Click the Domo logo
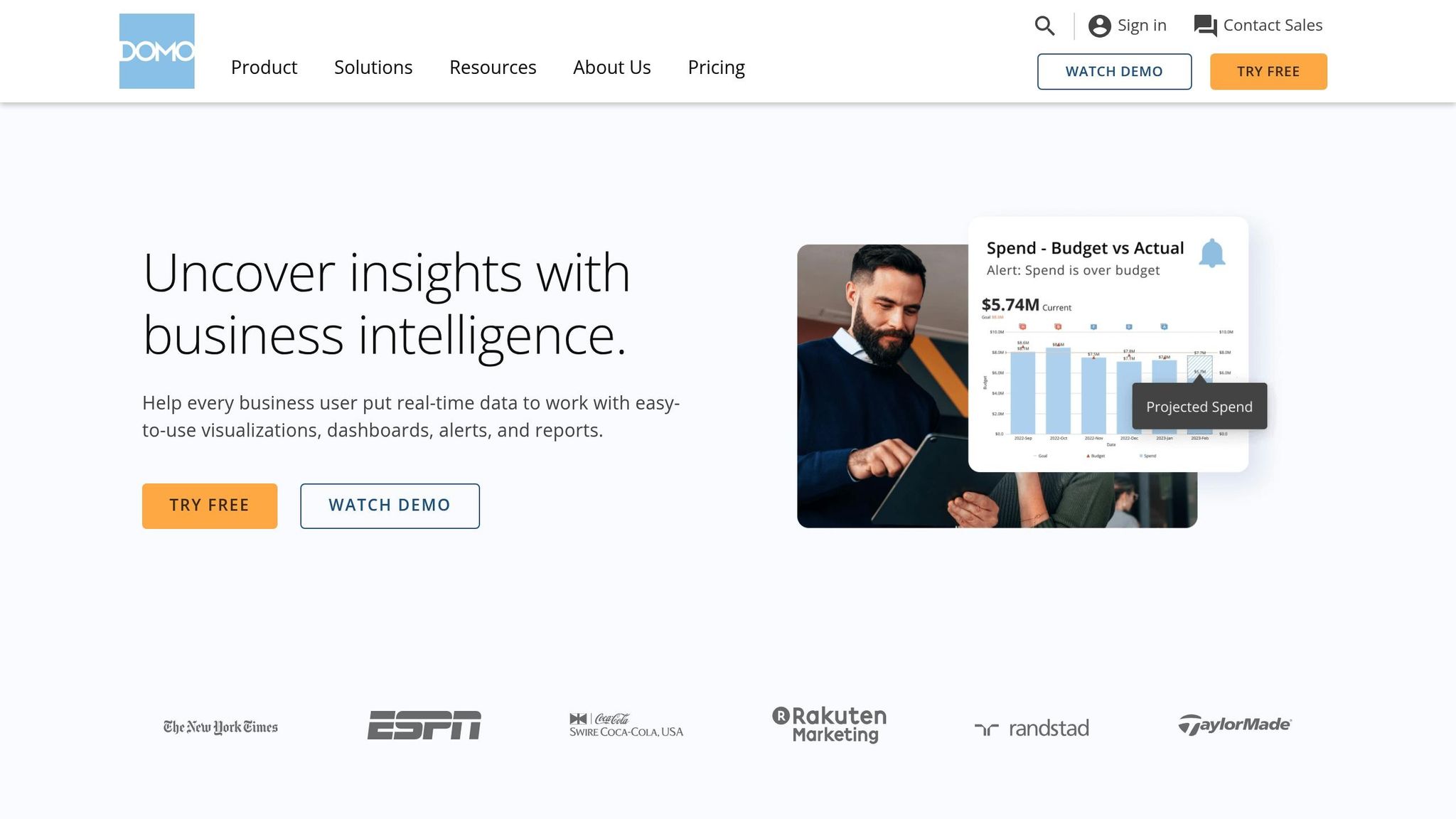Viewport: 1456px width, 819px height. 156,51
